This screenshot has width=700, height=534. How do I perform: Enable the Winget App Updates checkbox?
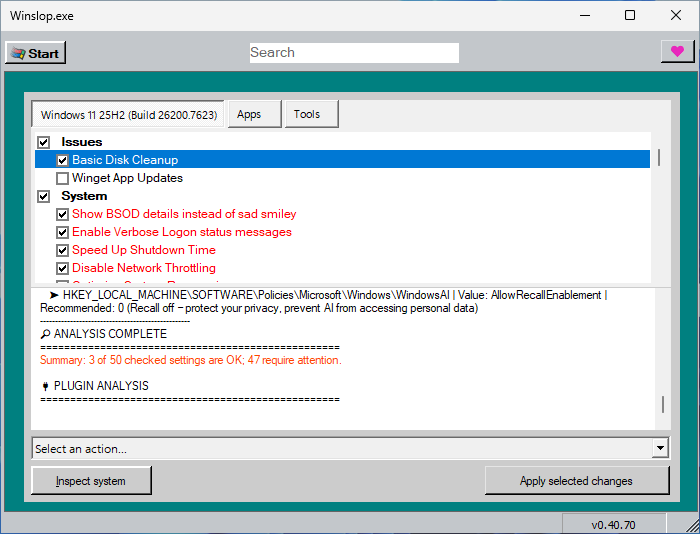63,178
